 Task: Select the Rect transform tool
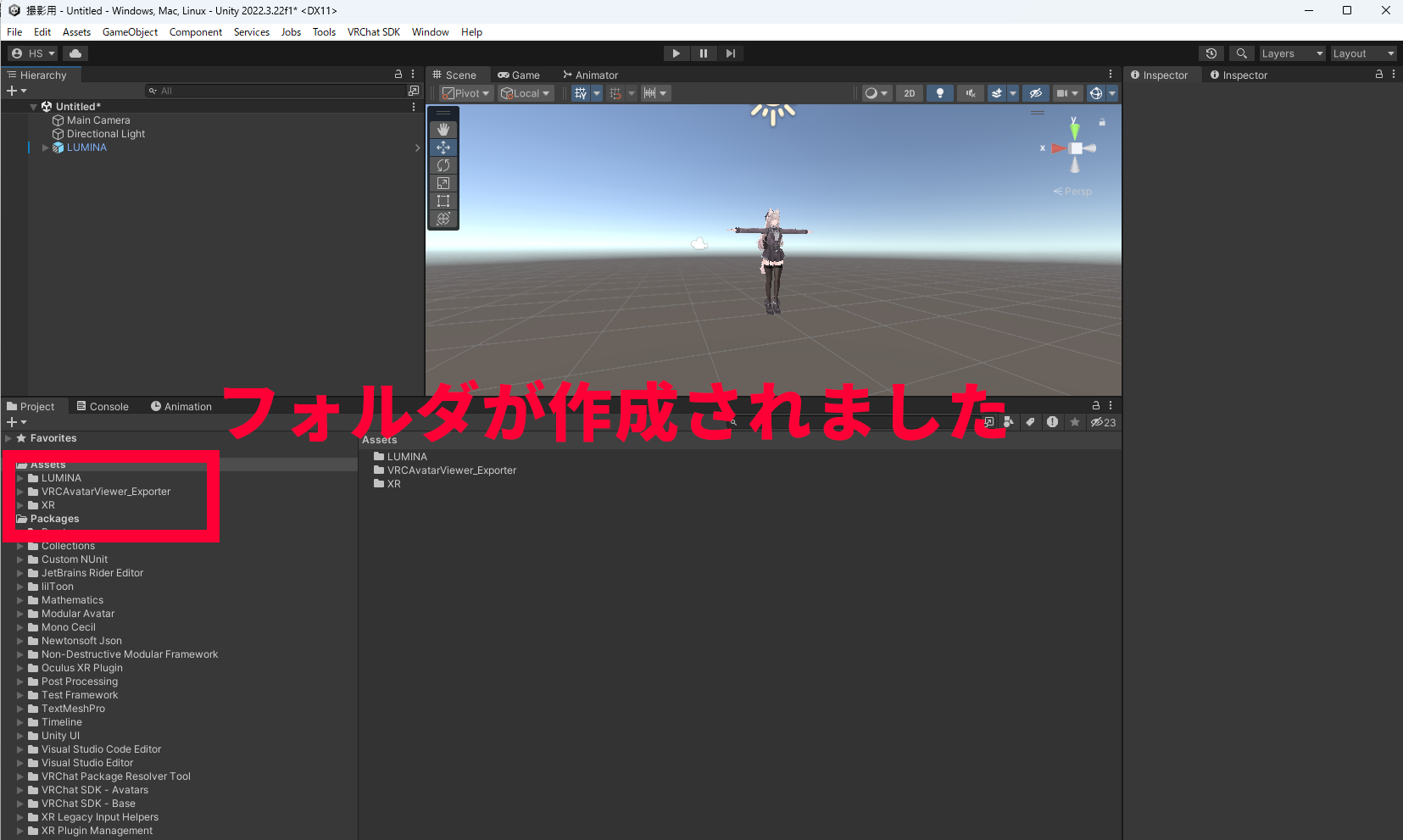(443, 201)
